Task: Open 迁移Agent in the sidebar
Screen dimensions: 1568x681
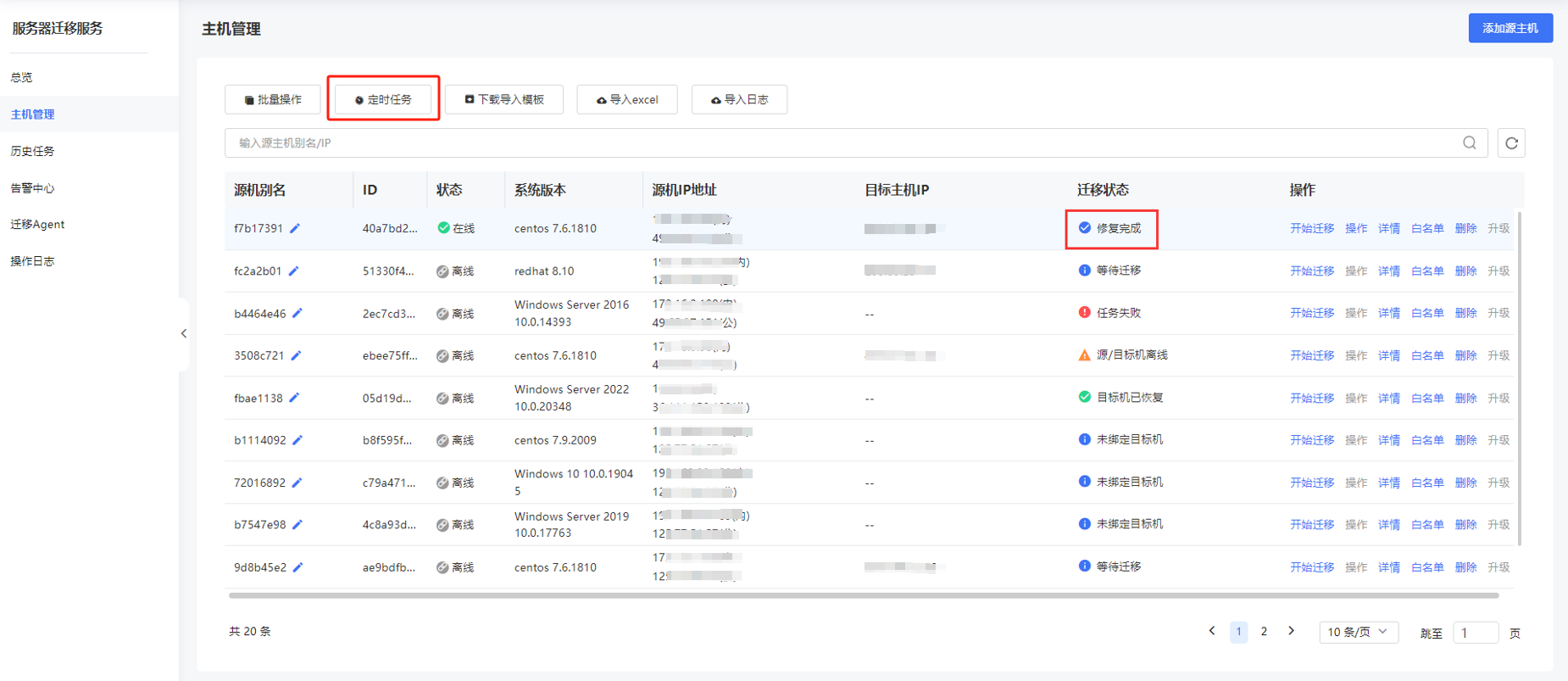Action: pyautogui.click(x=37, y=225)
